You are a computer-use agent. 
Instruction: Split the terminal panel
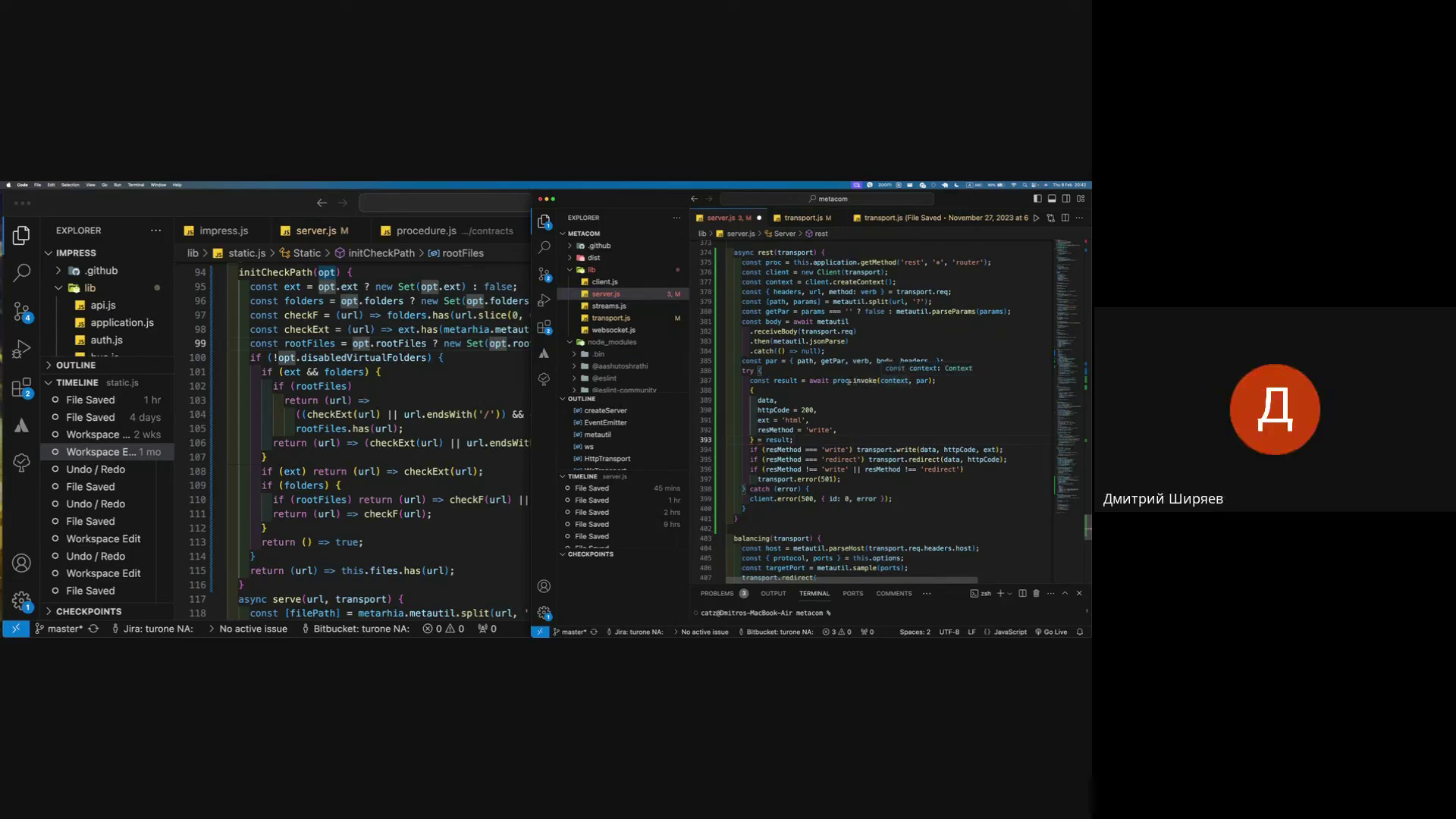(1022, 594)
